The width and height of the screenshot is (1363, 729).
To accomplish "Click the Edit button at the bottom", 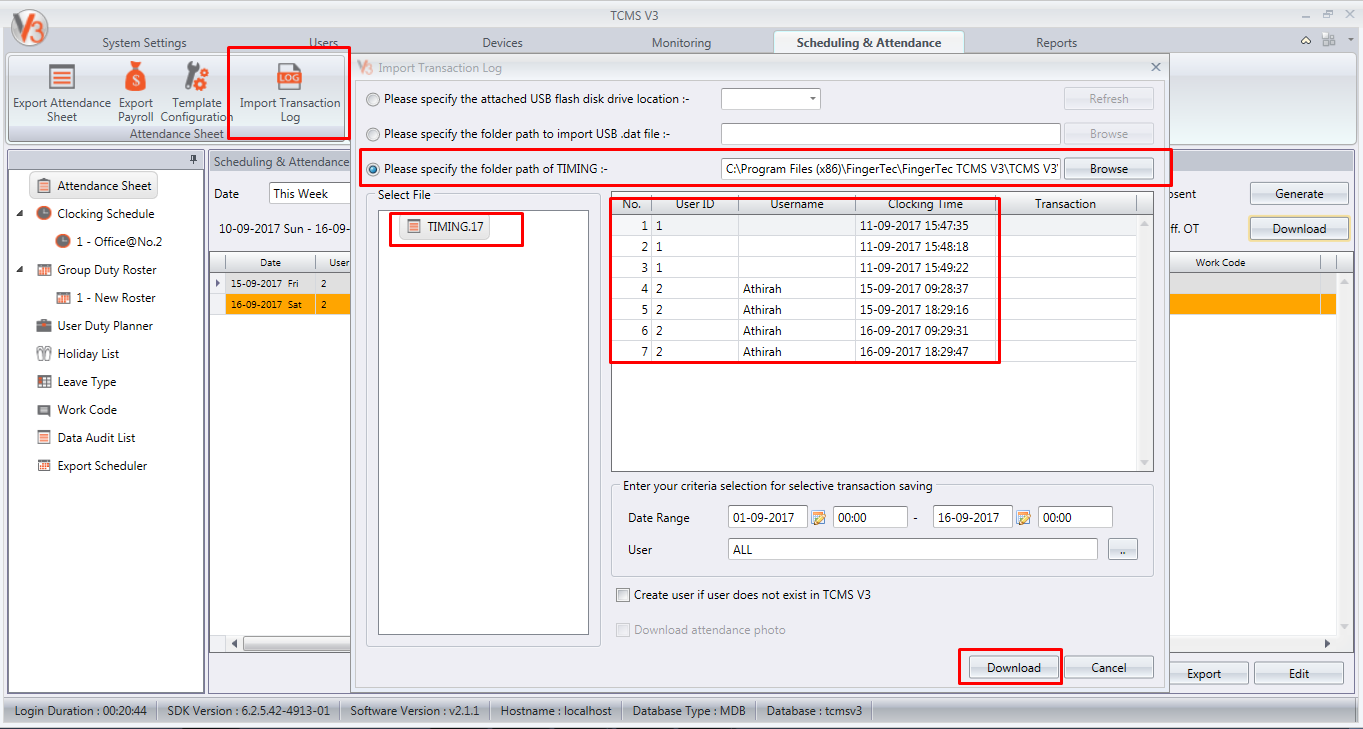I will 1298,674.
